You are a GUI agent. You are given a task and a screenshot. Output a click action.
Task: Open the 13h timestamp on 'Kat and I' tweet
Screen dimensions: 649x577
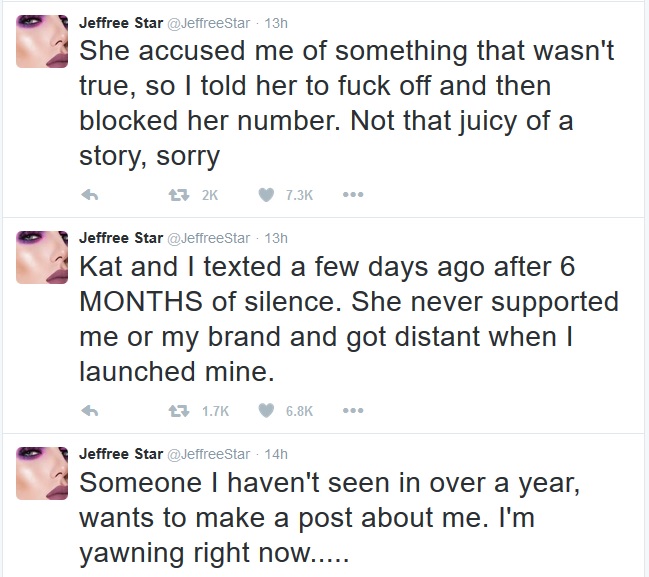(276, 238)
